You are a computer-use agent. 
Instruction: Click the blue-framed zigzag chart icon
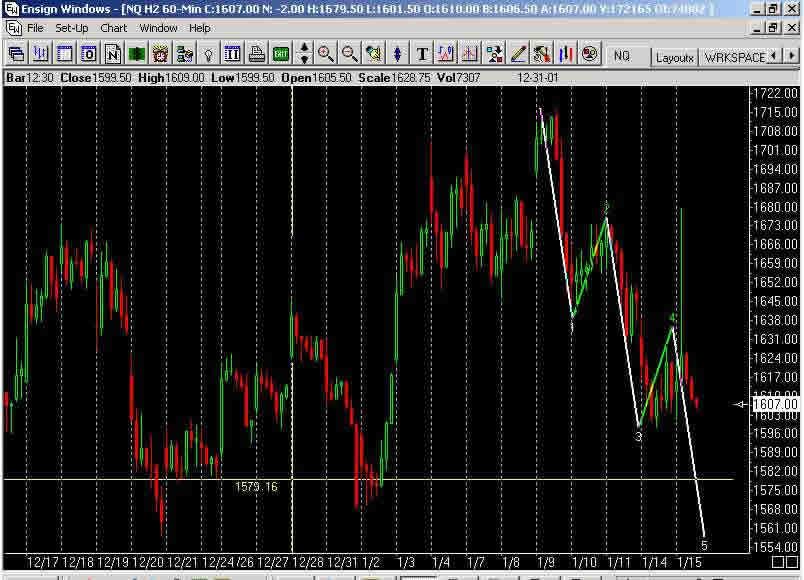(x=446, y=54)
